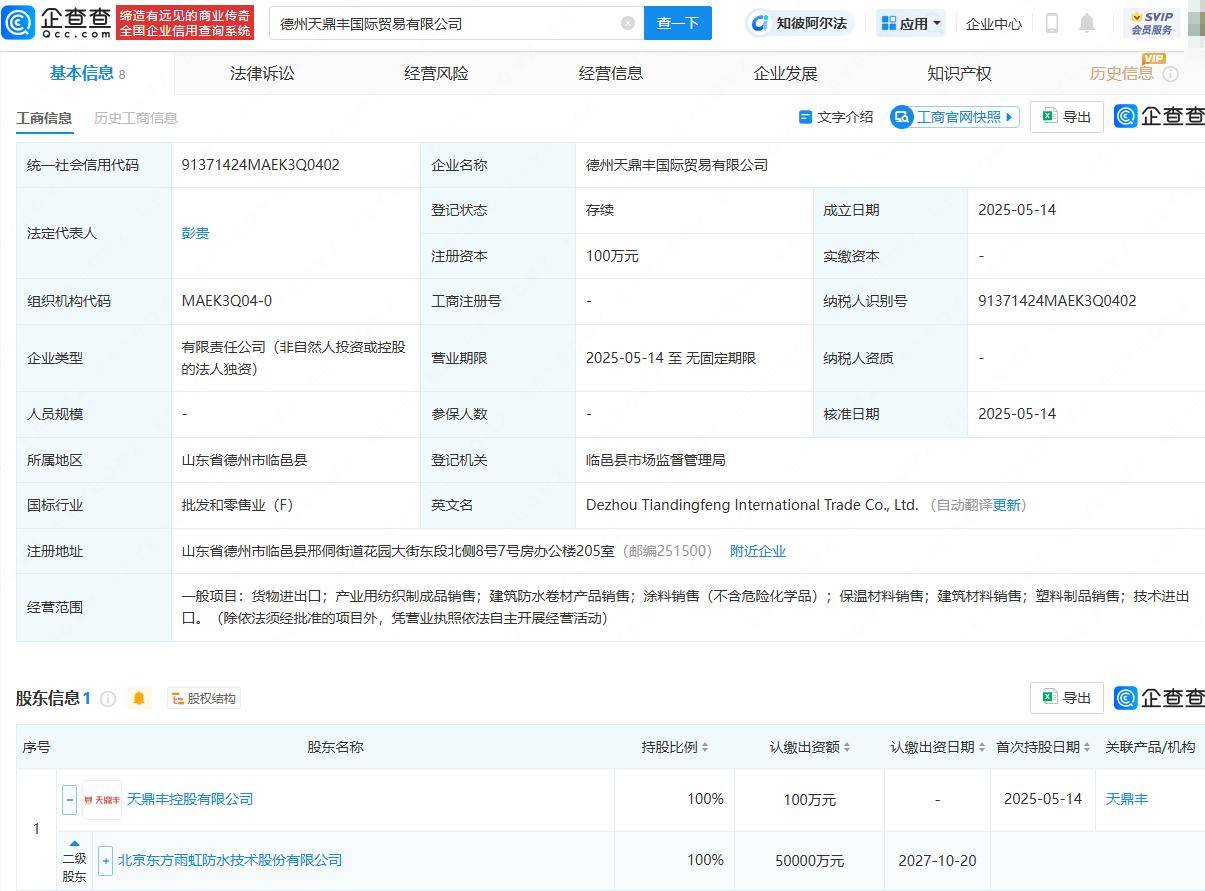
Task: Select the 历史工商信息 sub-tab
Action: (136, 118)
